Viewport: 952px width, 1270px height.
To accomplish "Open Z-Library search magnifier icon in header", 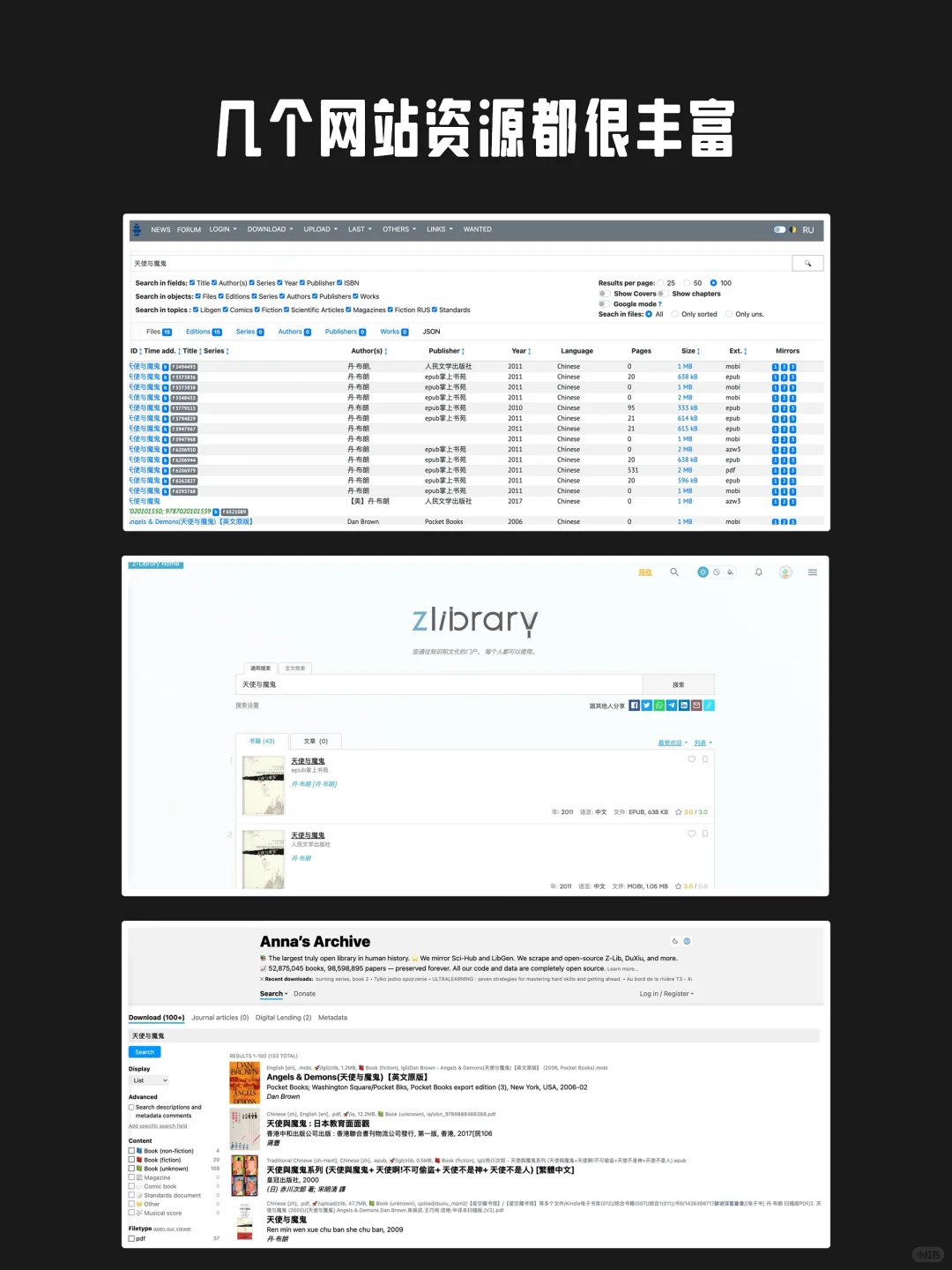I will (x=674, y=572).
